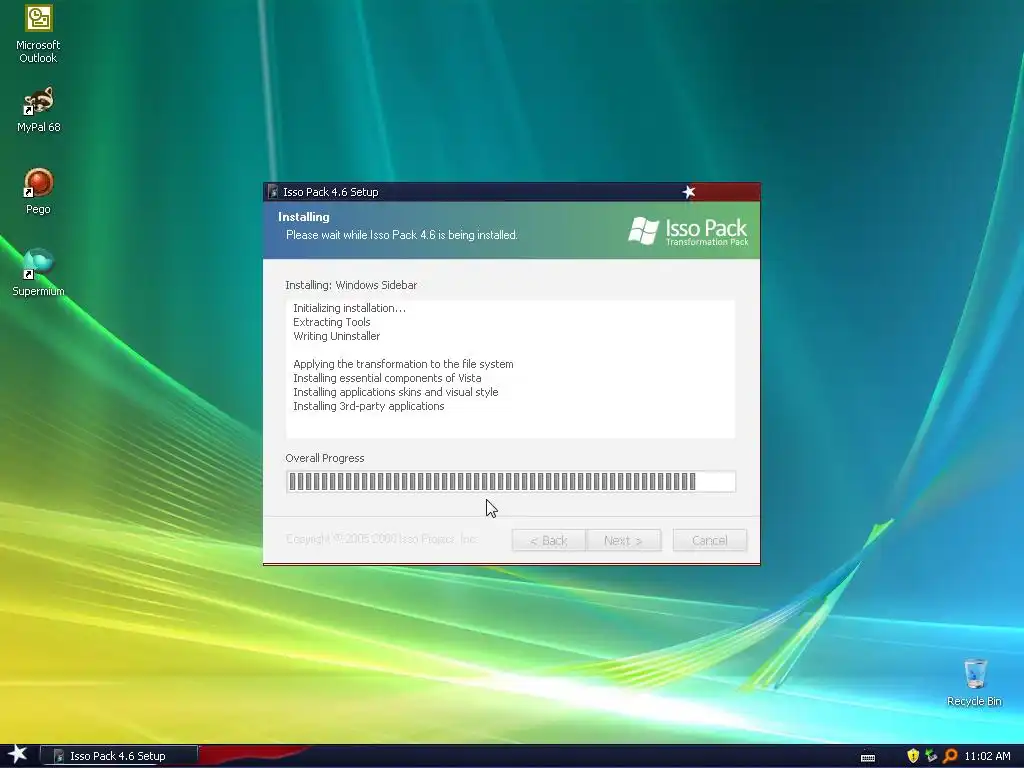Click the copyright text at dialog bottom

tap(381, 539)
